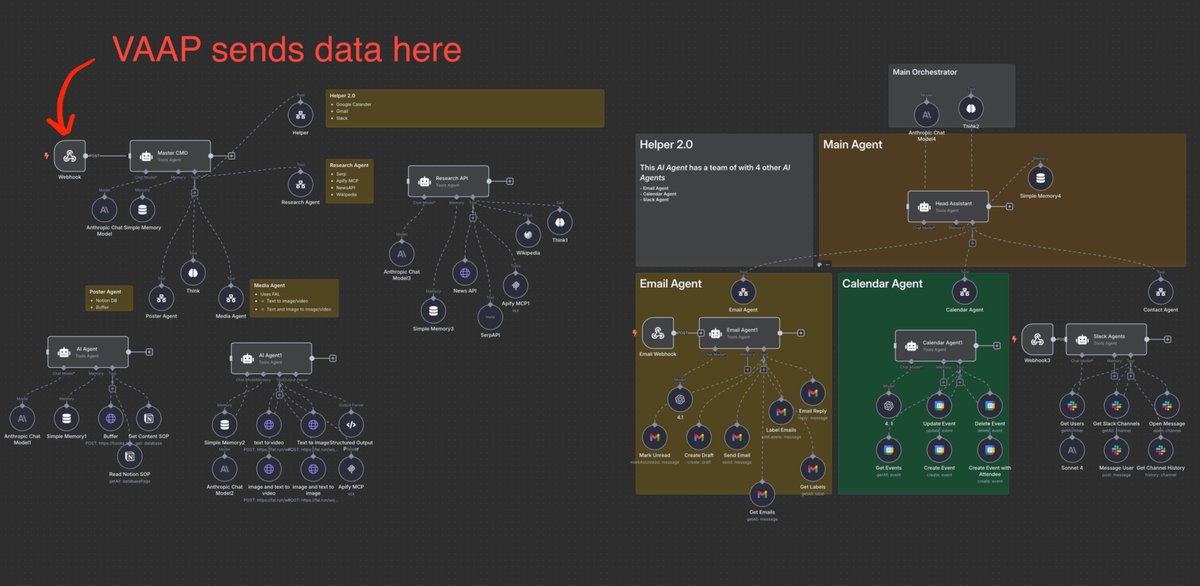
Task: Click the Get Content SOP Notion node
Action: [x=147, y=418]
